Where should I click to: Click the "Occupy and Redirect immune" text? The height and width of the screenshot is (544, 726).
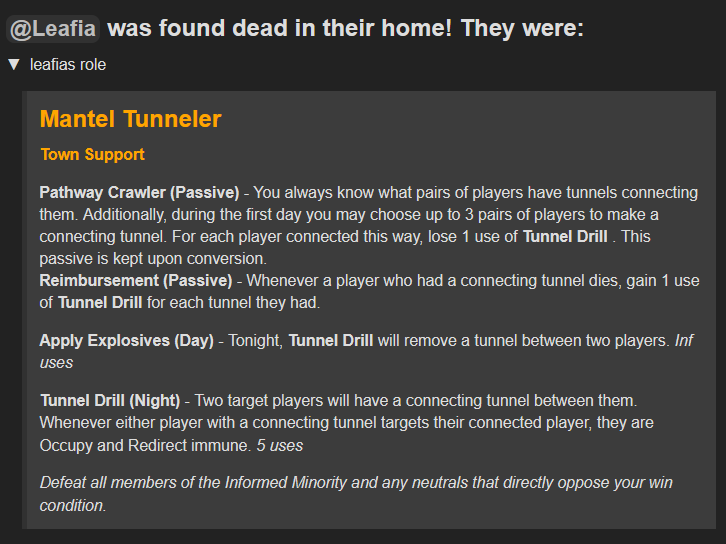pos(146,445)
